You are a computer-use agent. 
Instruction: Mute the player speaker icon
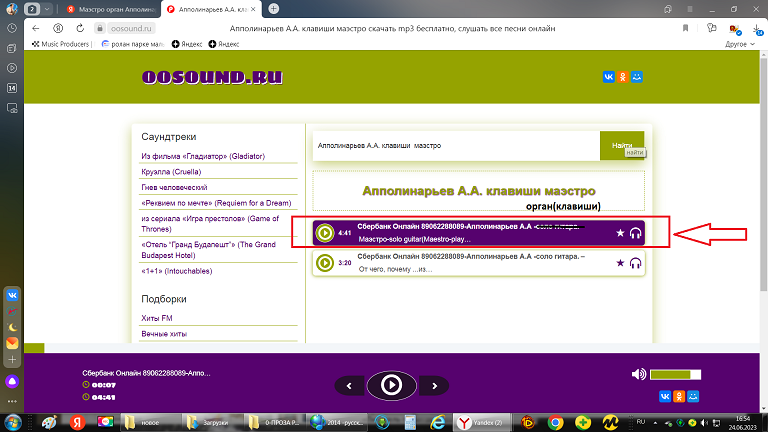point(638,375)
